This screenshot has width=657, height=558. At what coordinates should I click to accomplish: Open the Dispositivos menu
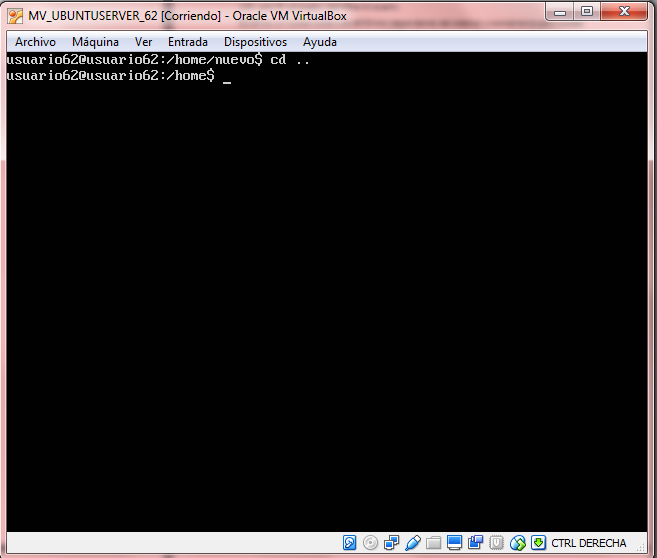click(255, 42)
